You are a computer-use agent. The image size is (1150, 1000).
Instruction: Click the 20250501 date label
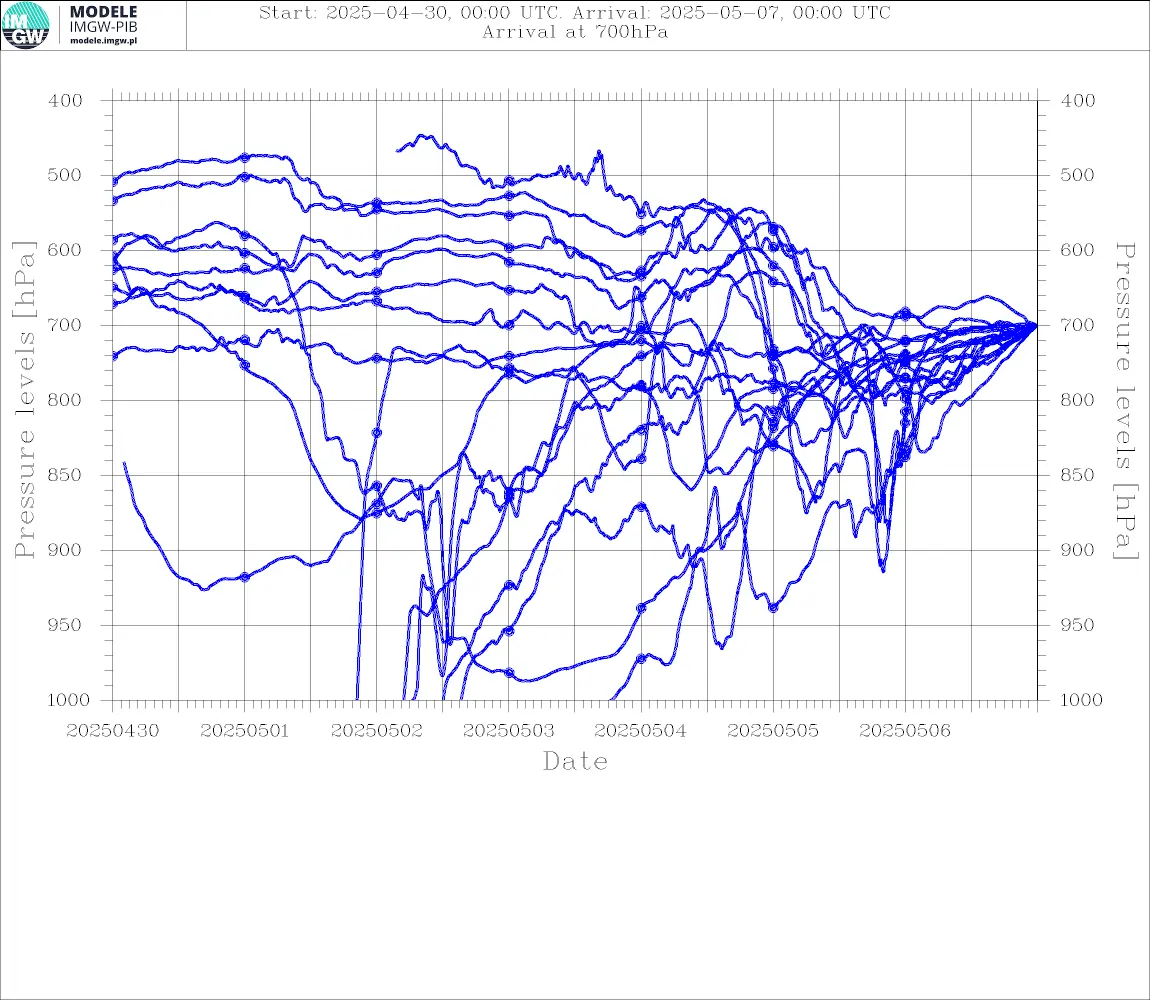(x=244, y=731)
